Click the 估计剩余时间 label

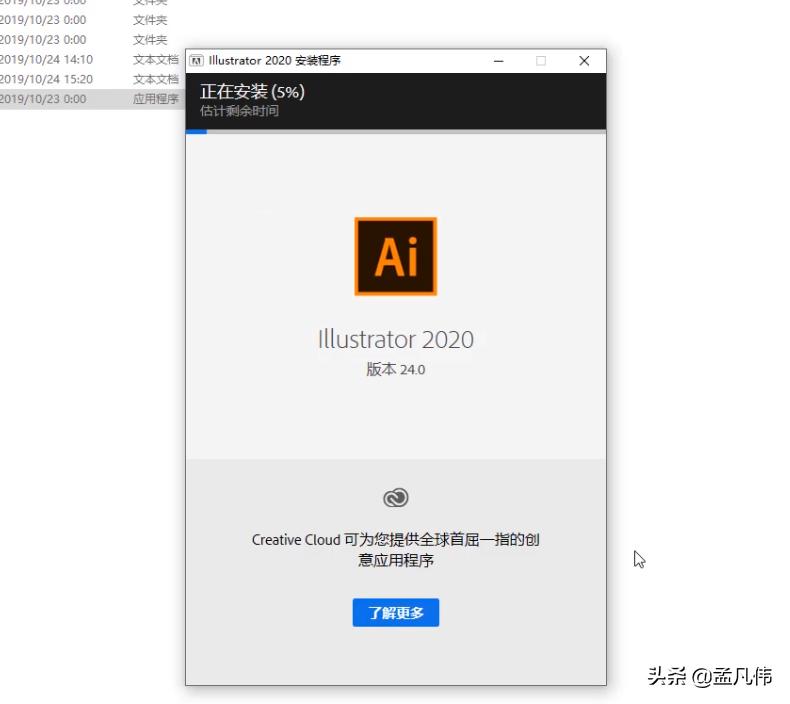(x=239, y=111)
